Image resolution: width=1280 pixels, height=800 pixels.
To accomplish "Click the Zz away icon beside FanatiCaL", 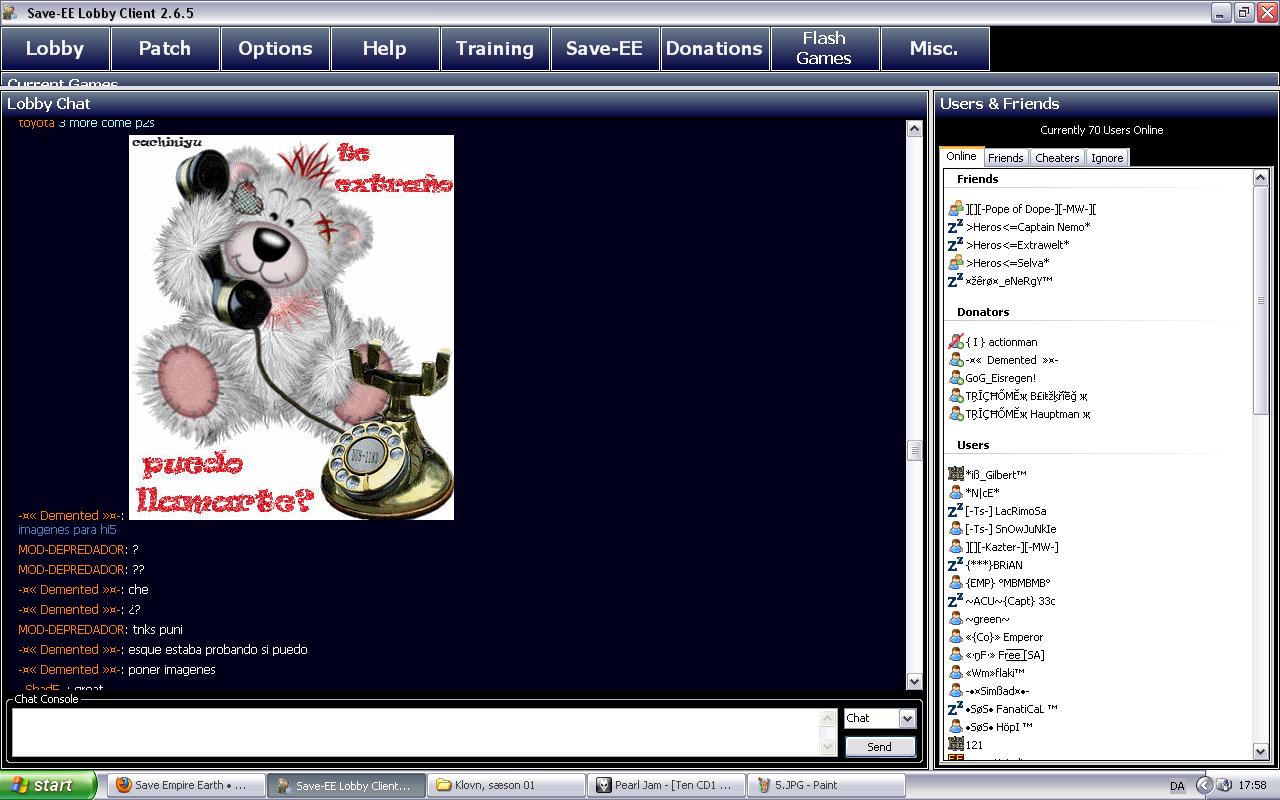I will (956, 709).
